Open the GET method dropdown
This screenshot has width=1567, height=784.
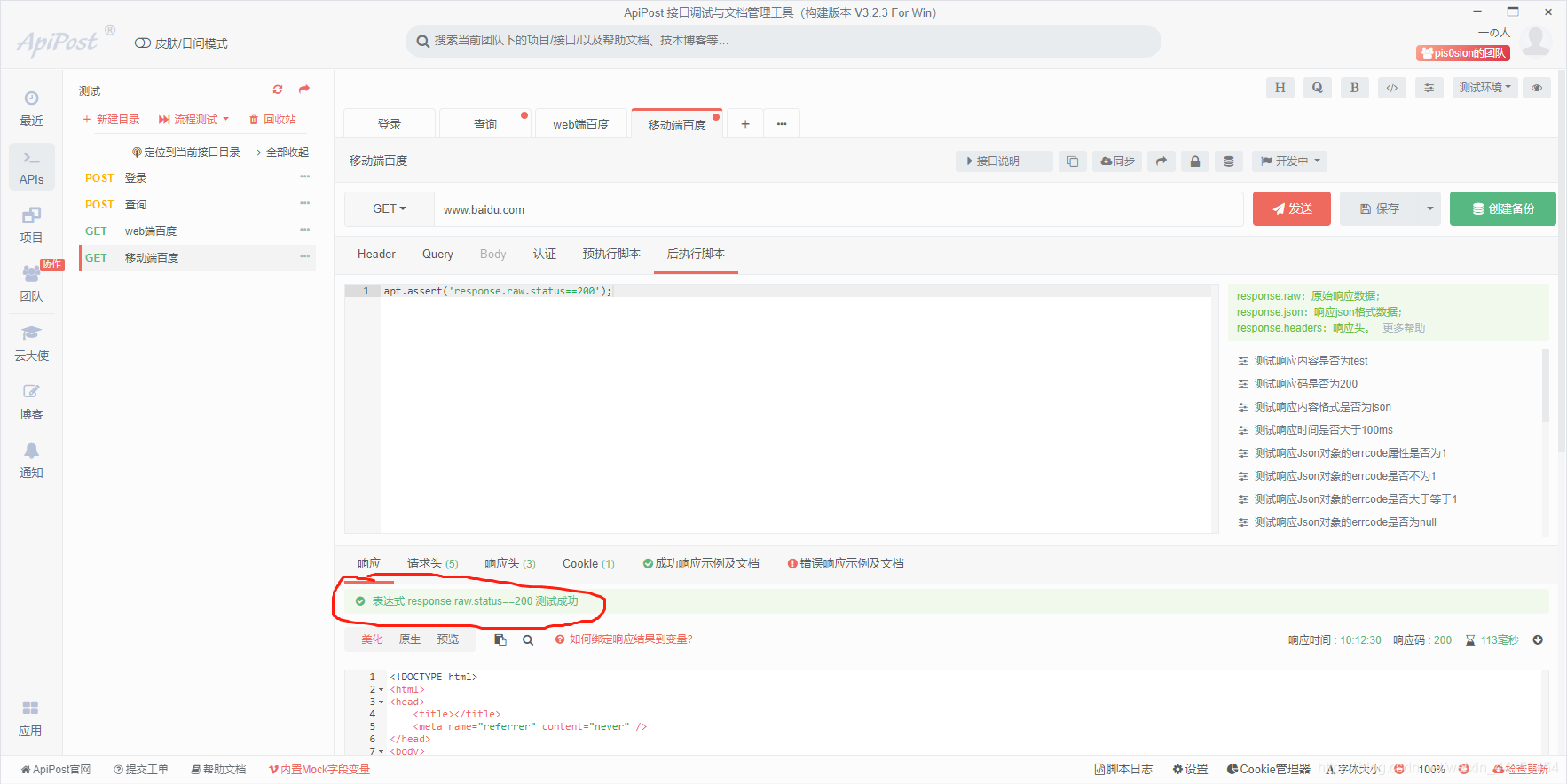[x=390, y=209]
